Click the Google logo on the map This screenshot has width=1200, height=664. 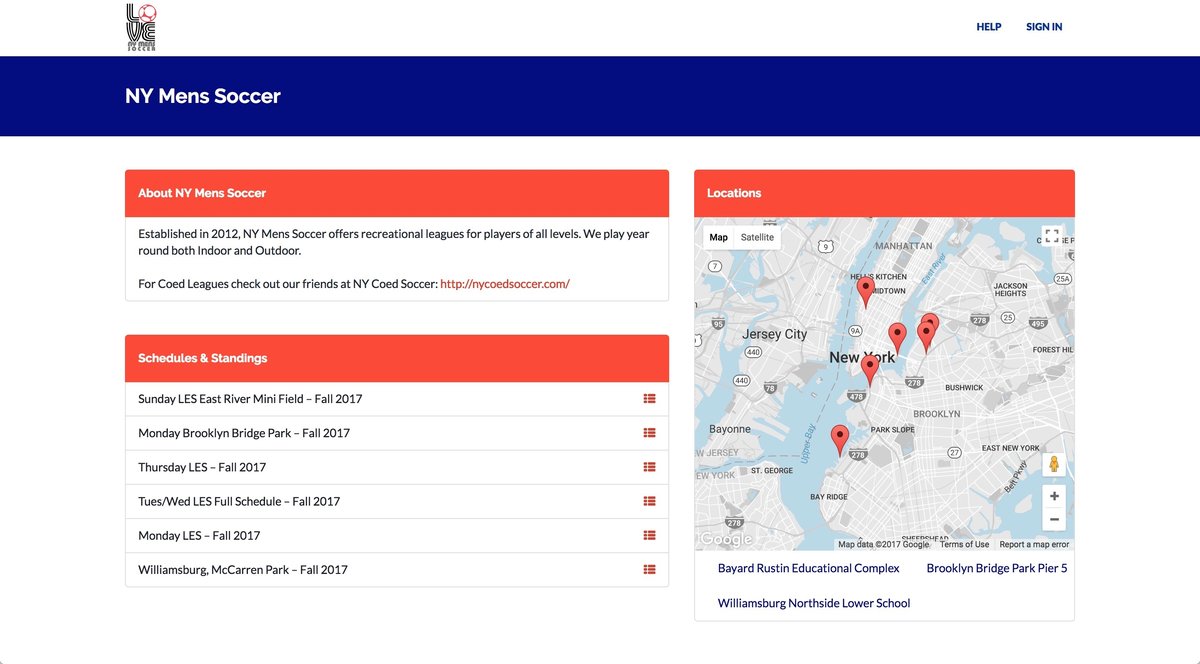point(726,540)
